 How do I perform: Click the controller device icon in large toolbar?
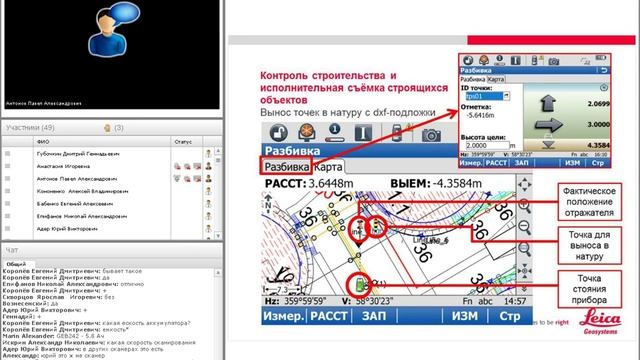[397, 133]
